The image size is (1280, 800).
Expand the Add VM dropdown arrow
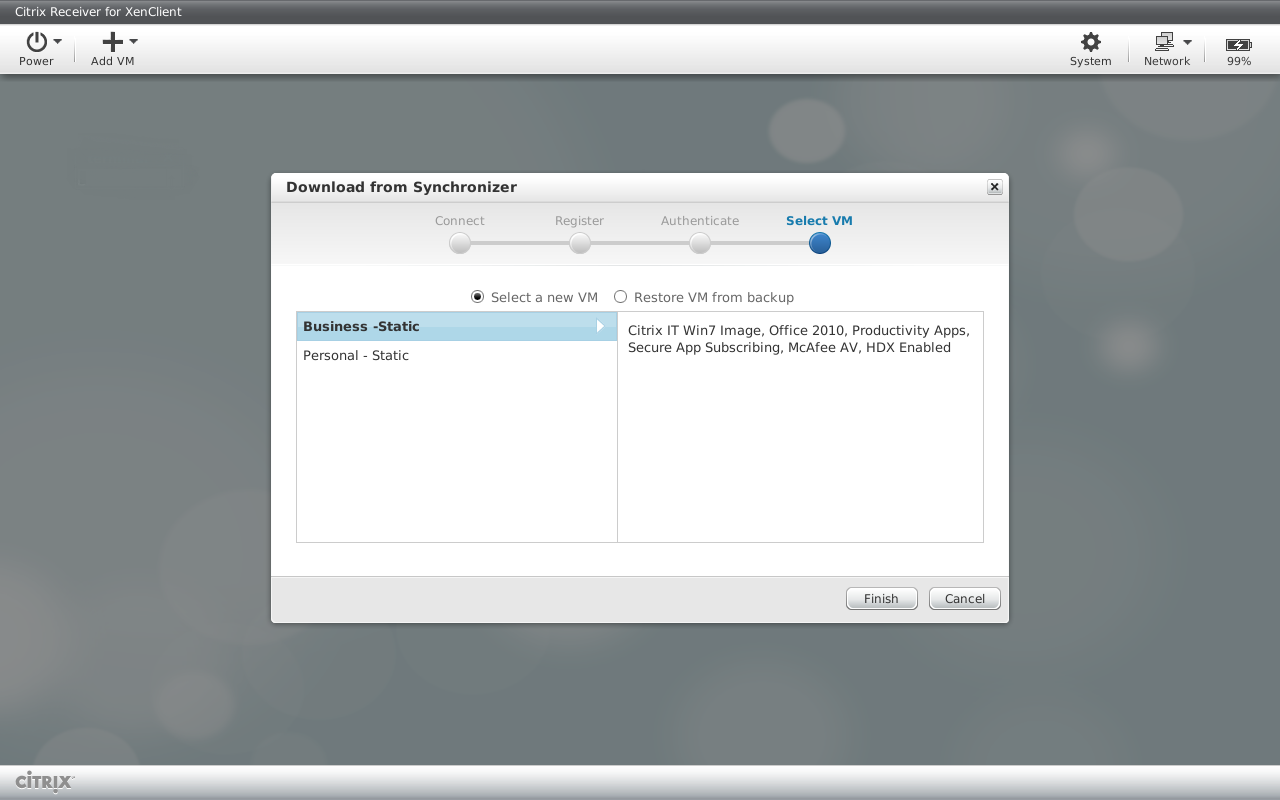click(x=134, y=42)
